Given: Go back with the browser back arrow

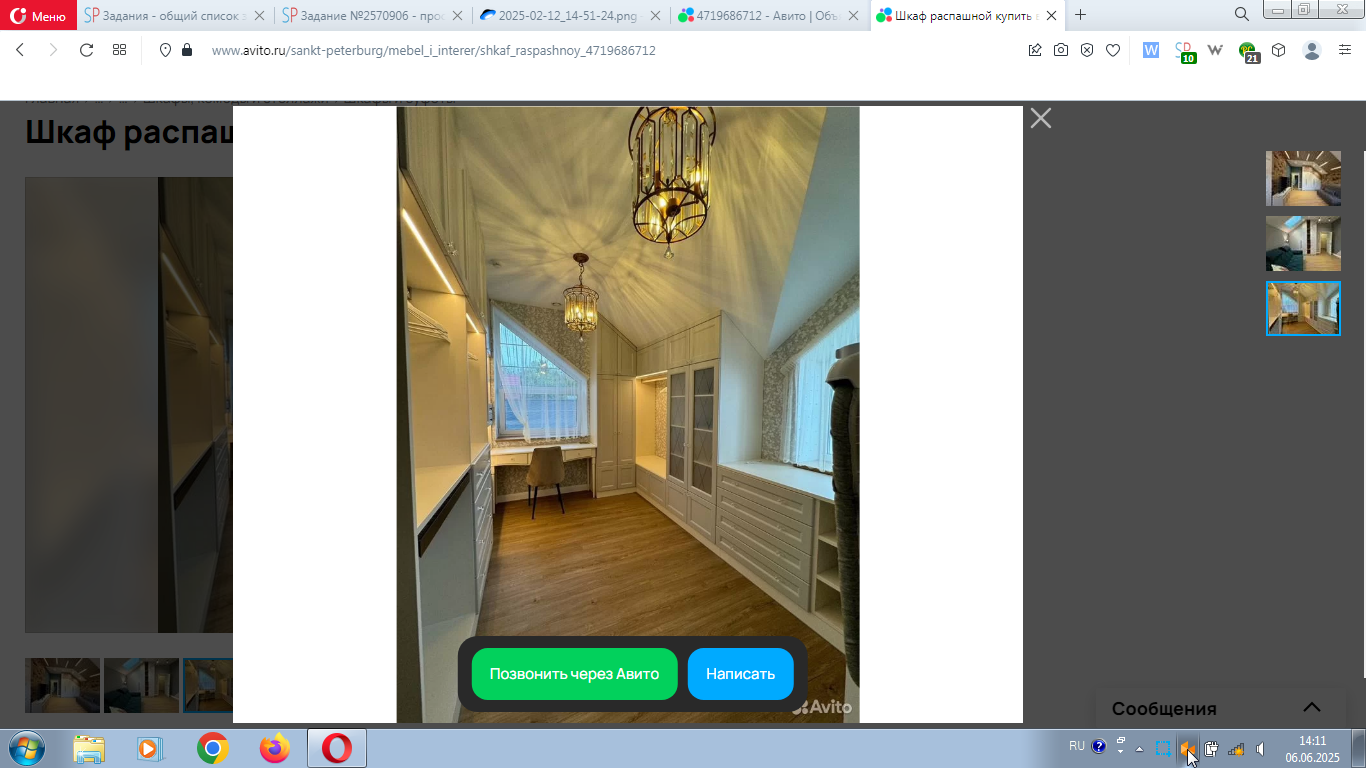Looking at the screenshot, I should 20,50.
